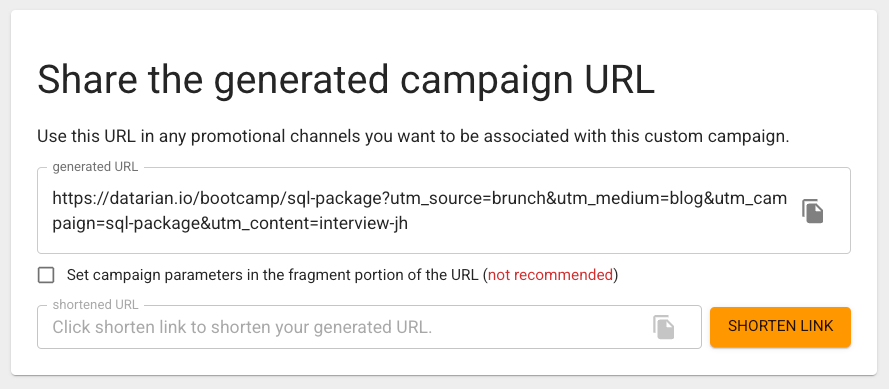This screenshot has height=389, width=889.
Task: Click the "Set campaign parameters" checkbox label
Action: click(x=342, y=276)
